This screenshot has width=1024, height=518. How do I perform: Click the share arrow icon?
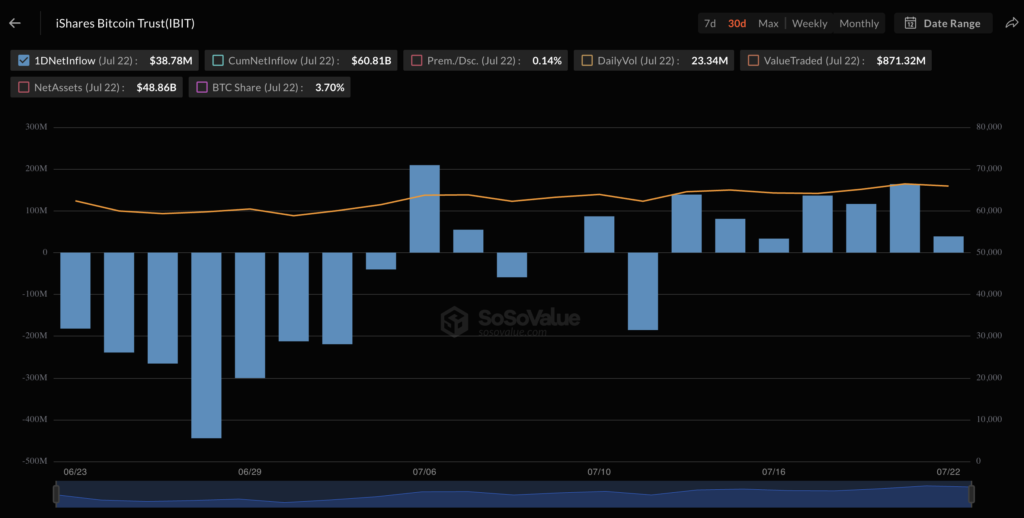click(1011, 23)
